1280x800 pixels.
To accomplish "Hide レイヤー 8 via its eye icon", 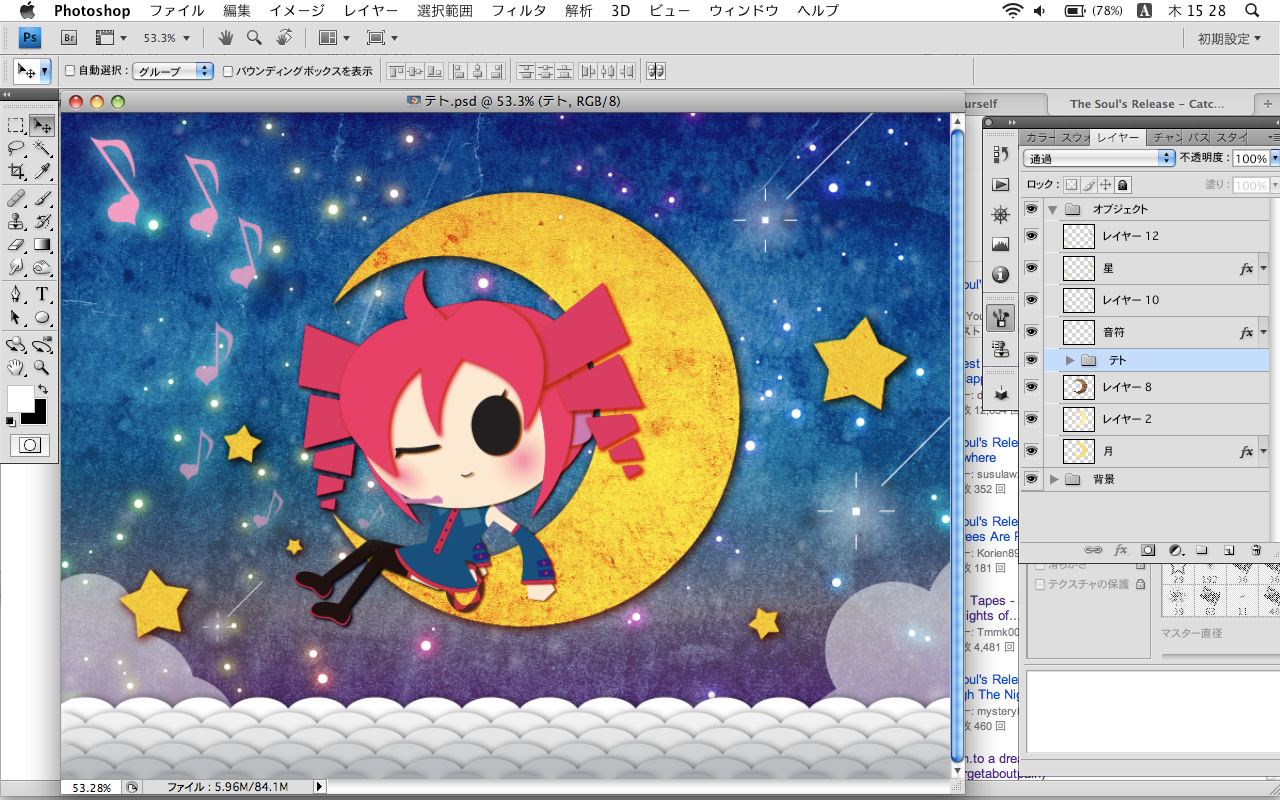I will (x=1031, y=387).
